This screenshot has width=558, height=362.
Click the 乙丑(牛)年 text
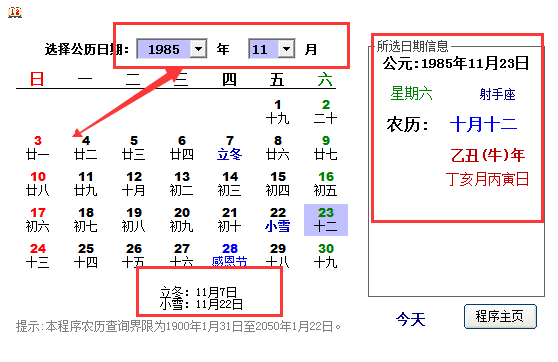[488, 155]
